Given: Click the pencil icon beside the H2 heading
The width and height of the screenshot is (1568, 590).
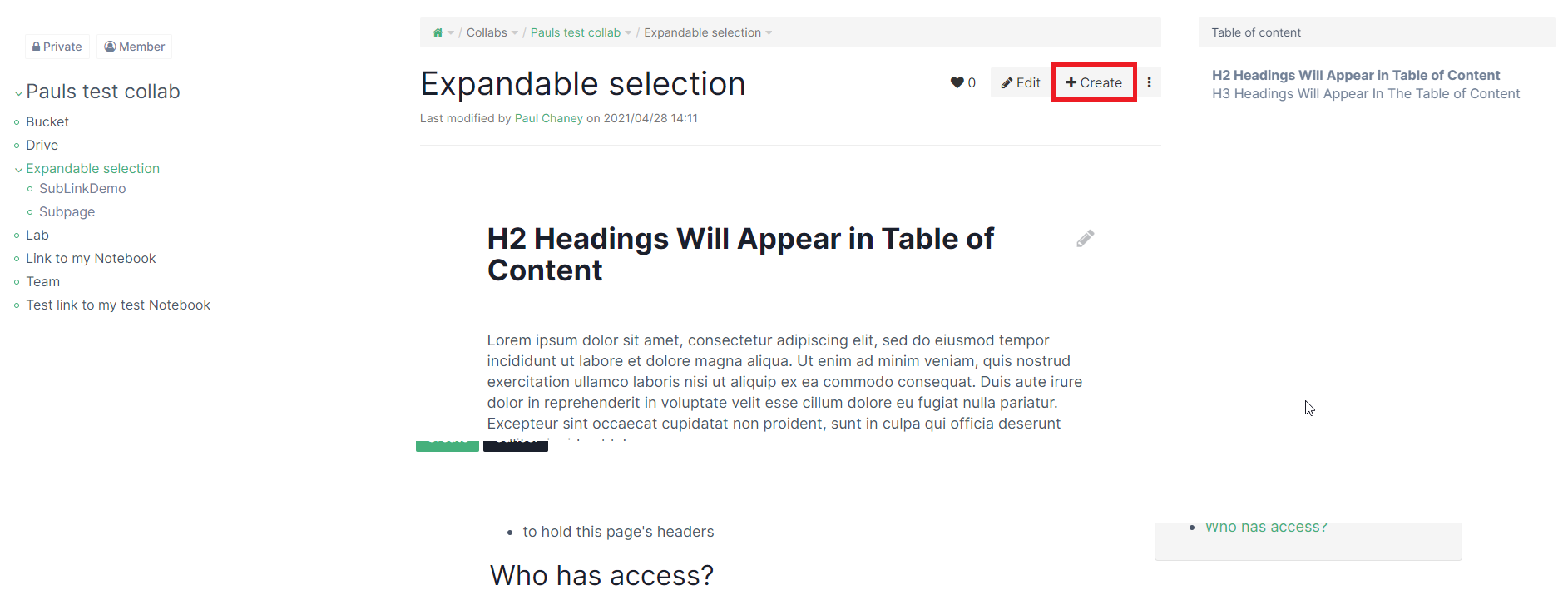Looking at the screenshot, I should pyautogui.click(x=1085, y=239).
